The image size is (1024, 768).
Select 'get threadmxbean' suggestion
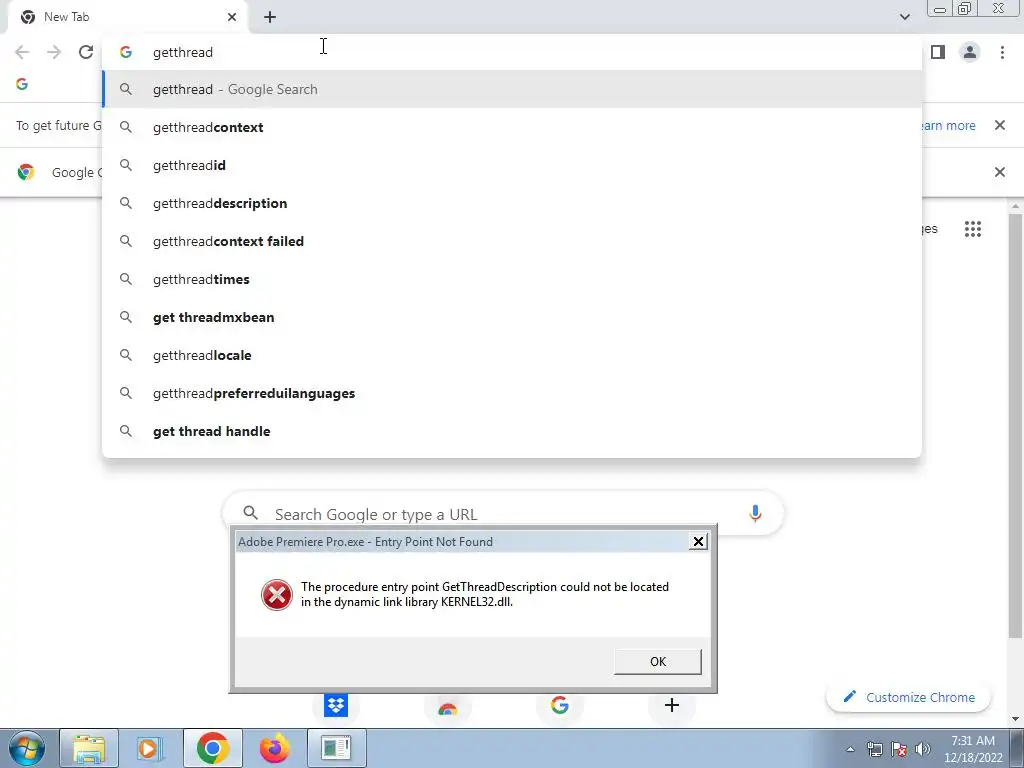click(512, 317)
